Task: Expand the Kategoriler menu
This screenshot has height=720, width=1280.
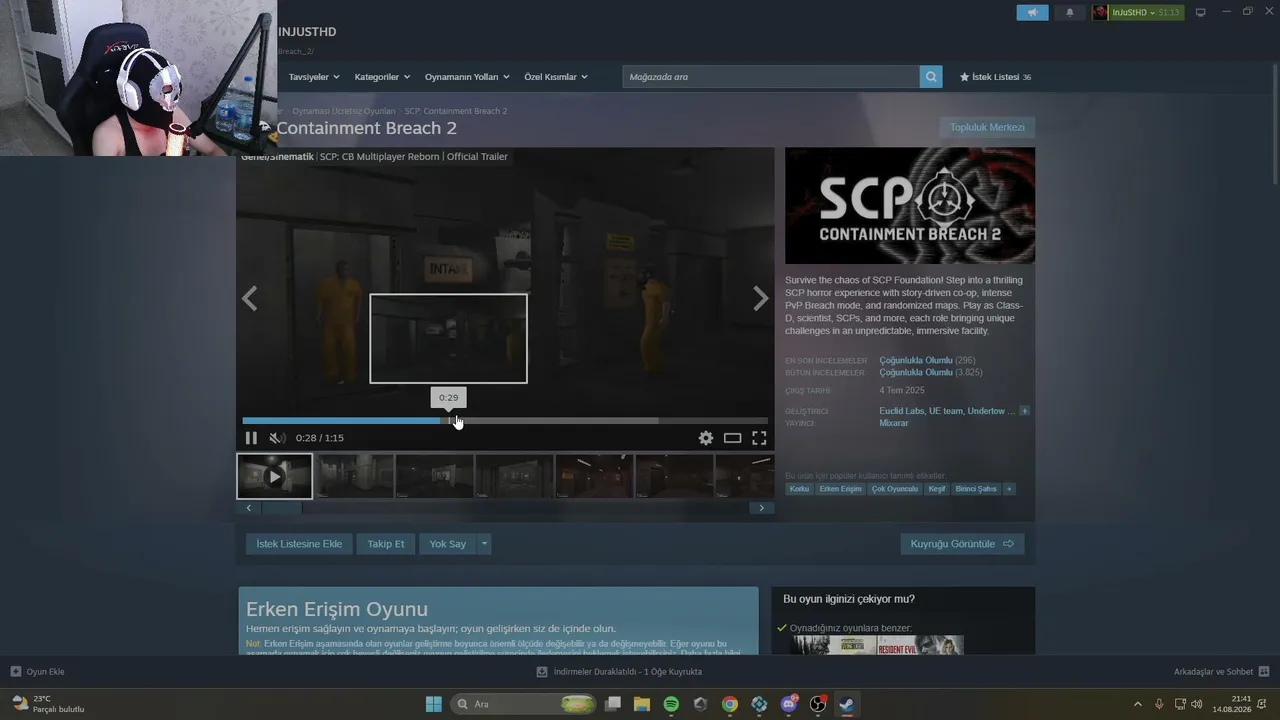Action: (x=382, y=77)
